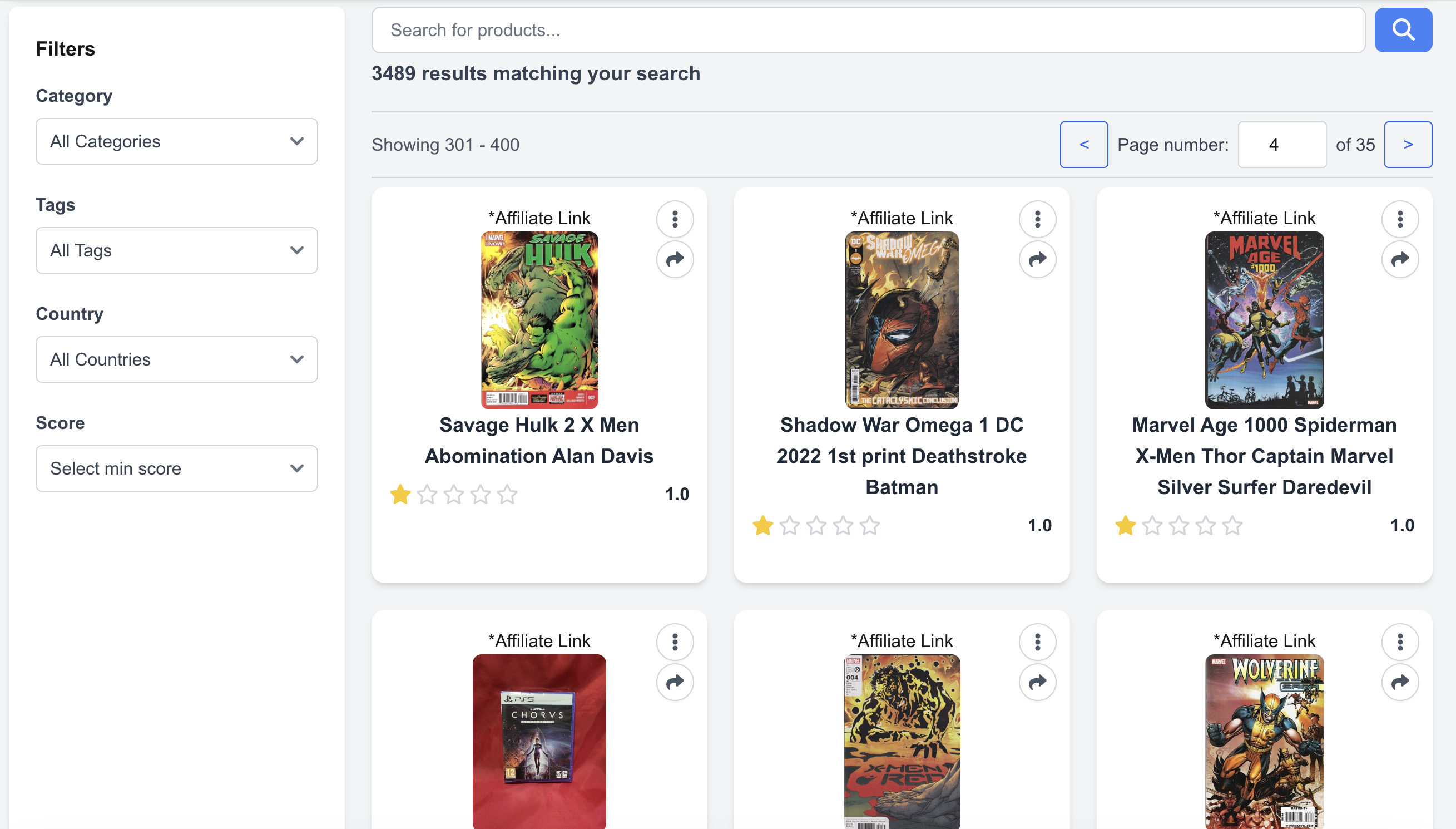Click Affiliate Link label on Wolverine card
The image size is (1456, 829).
click(1264, 641)
